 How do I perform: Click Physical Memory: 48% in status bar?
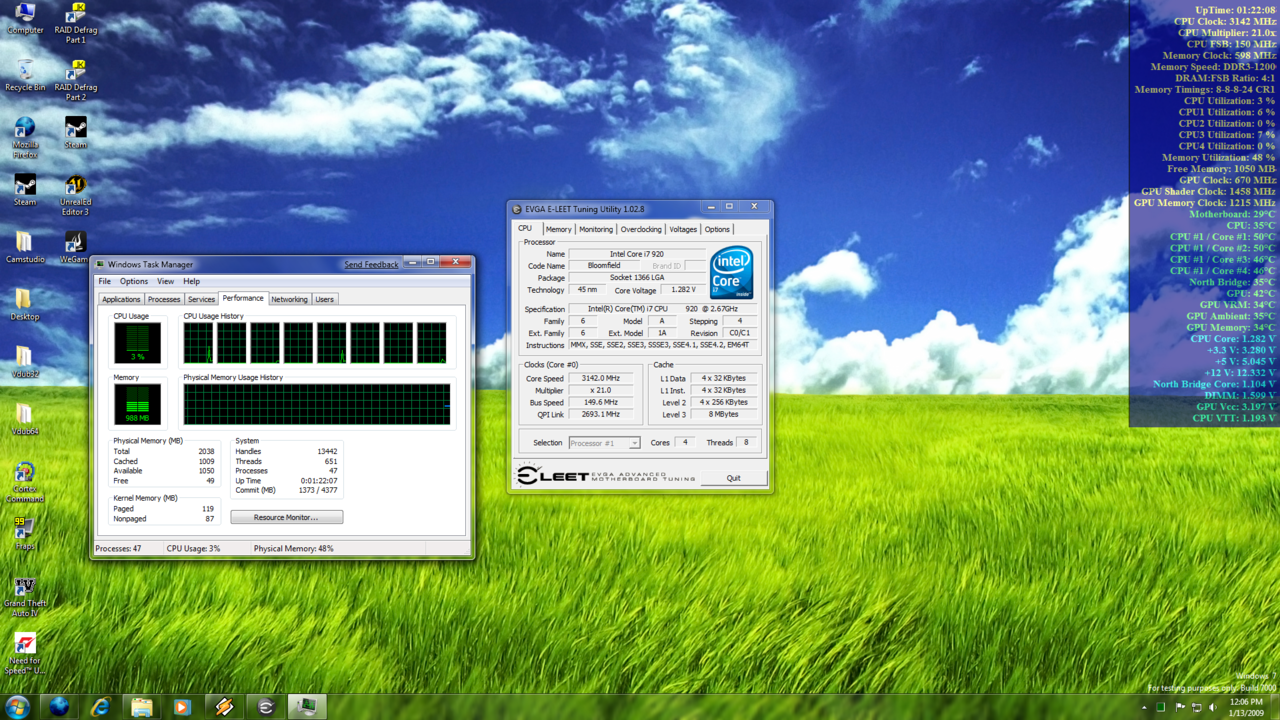coord(294,548)
